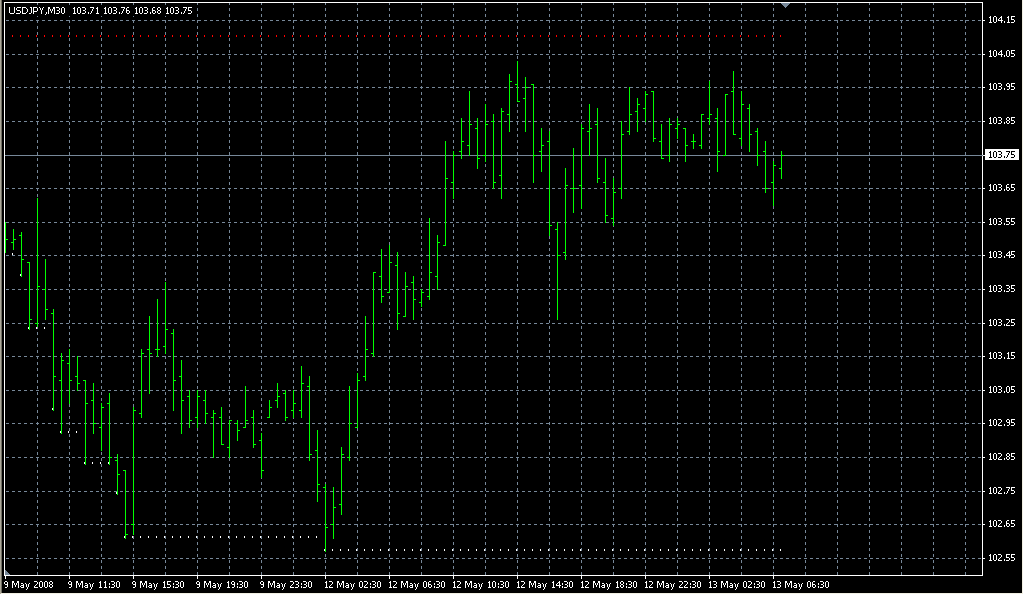Click the 12 May 22:30 time label

click(672, 584)
